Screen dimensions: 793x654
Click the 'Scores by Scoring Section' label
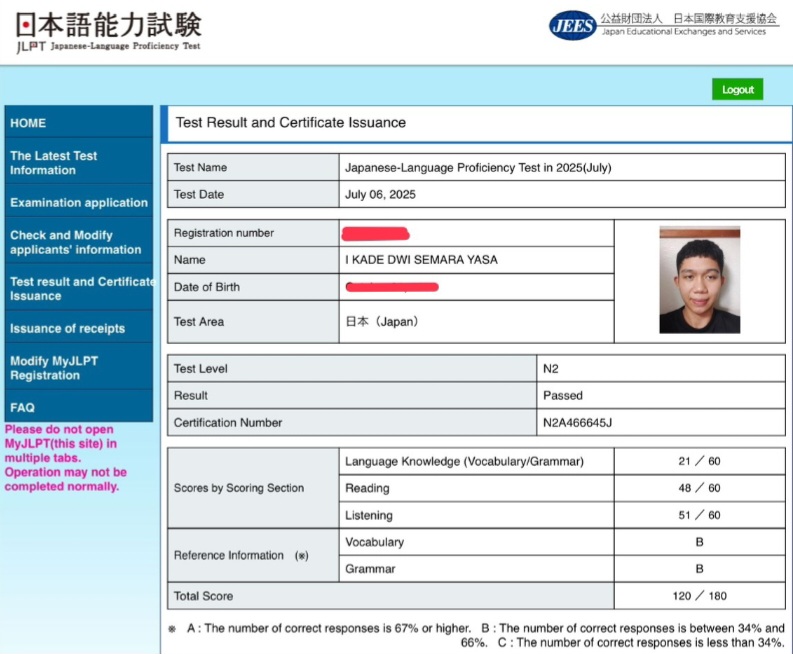pos(239,488)
